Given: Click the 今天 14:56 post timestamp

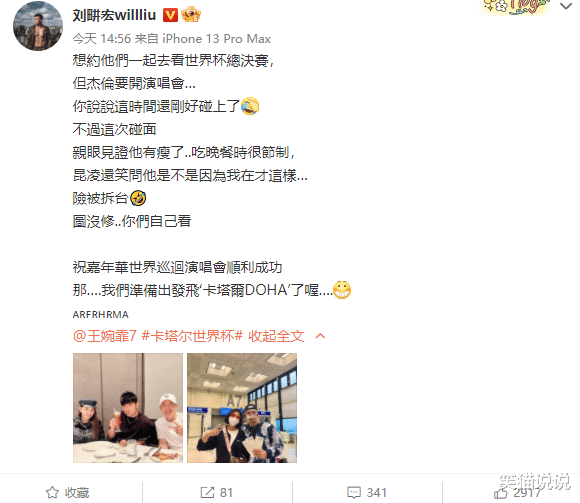Looking at the screenshot, I should [x=102, y=38].
